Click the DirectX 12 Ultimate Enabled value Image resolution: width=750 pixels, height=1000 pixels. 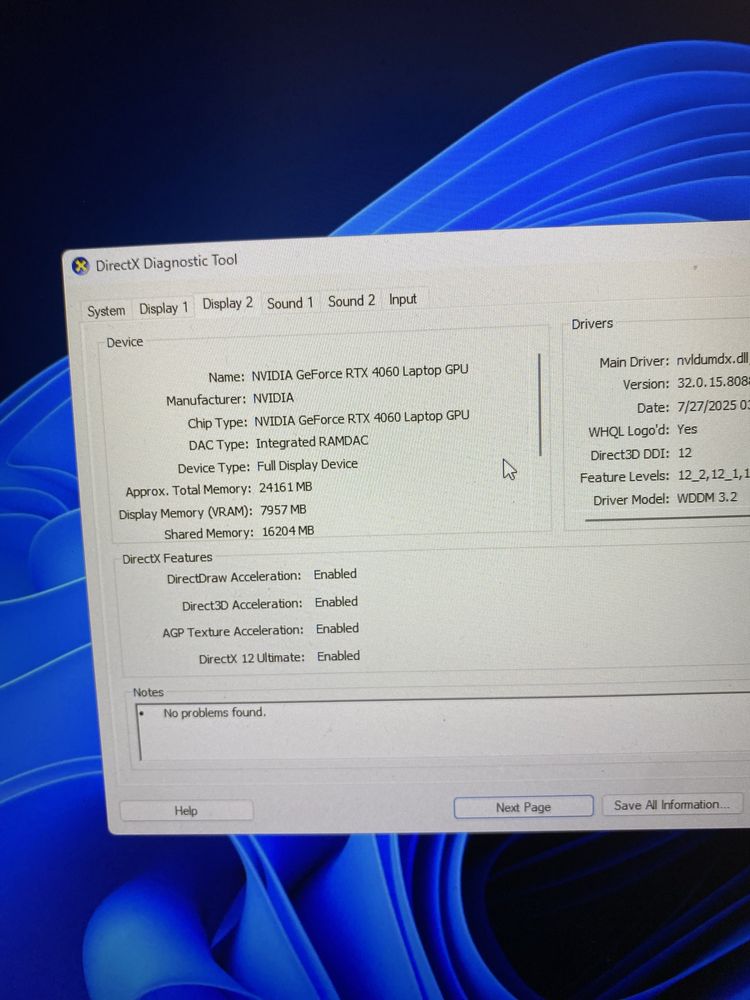pos(339,656)
